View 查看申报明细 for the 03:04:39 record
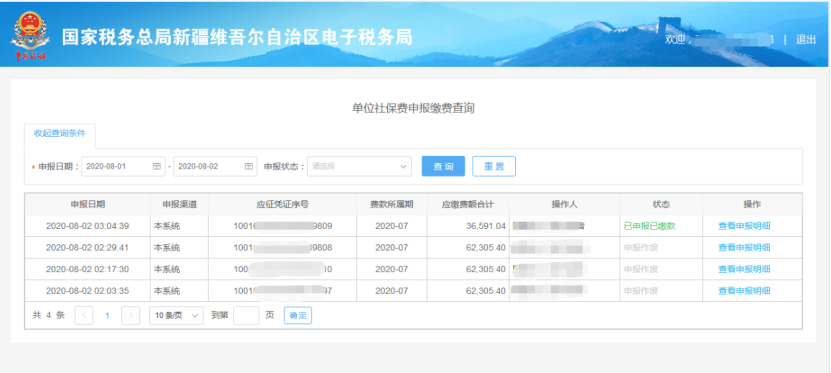 click(x=744, y=226)
